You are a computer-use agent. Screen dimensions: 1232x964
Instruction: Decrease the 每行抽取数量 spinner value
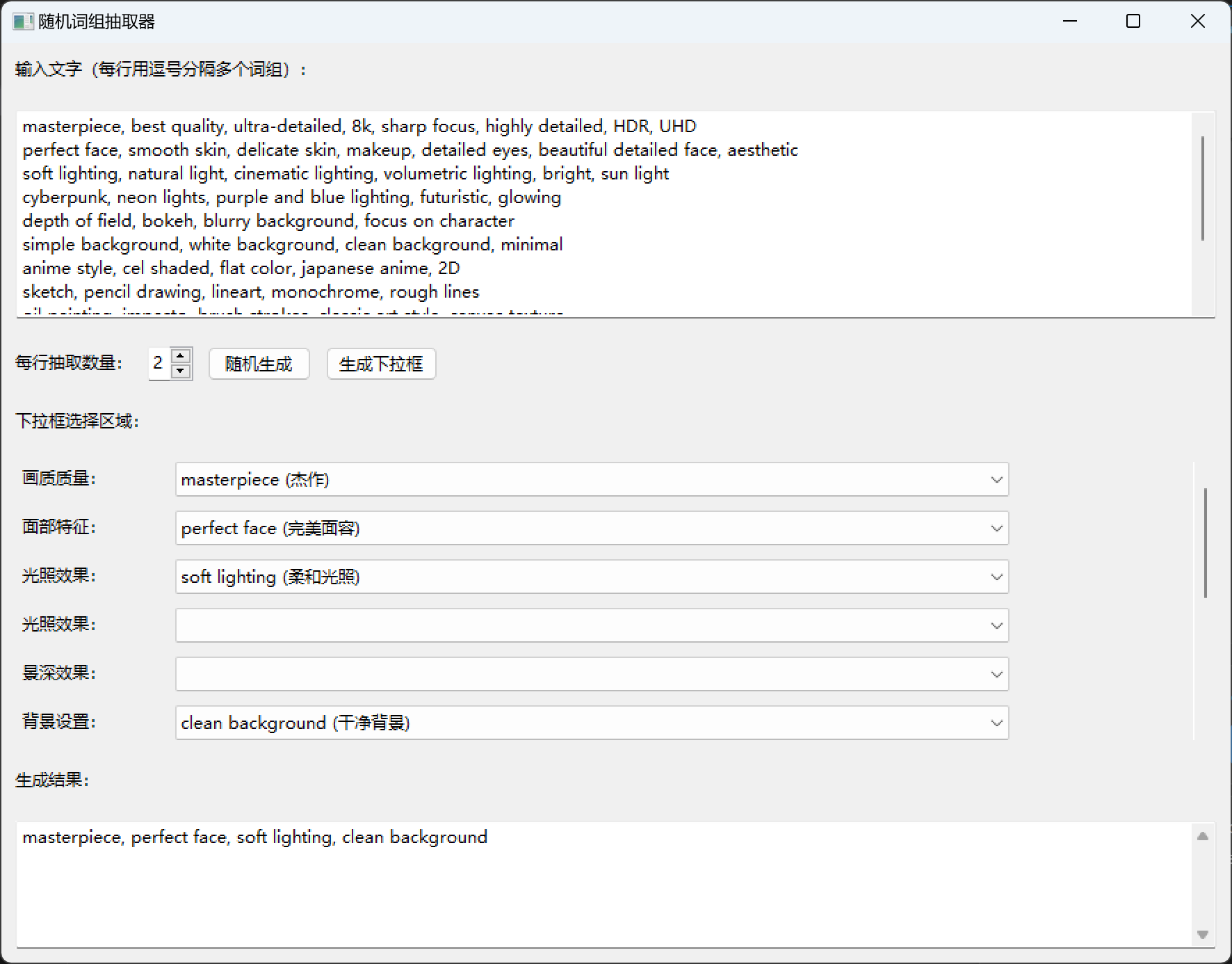181,371
